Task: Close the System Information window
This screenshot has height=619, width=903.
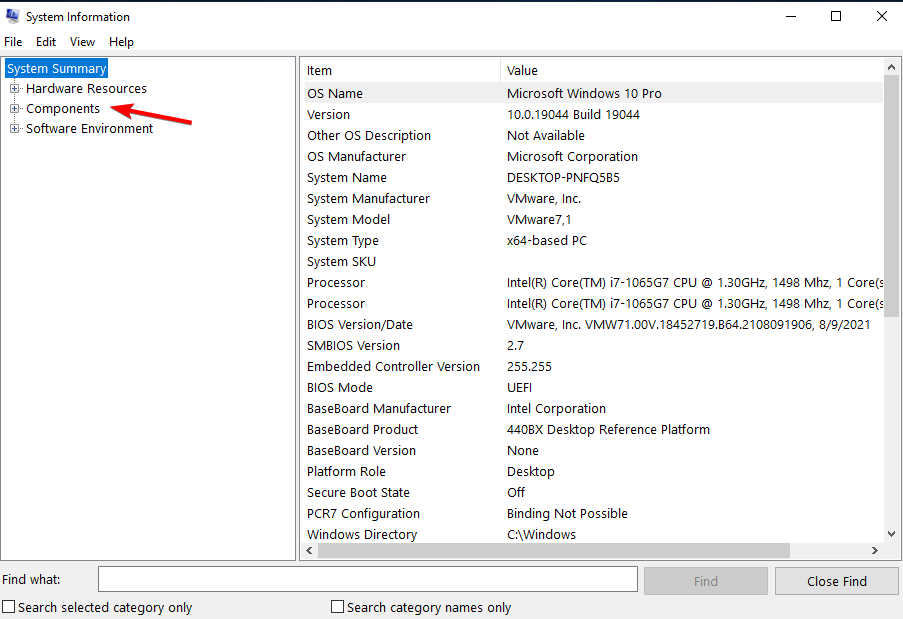Action: tap(881, 16)
